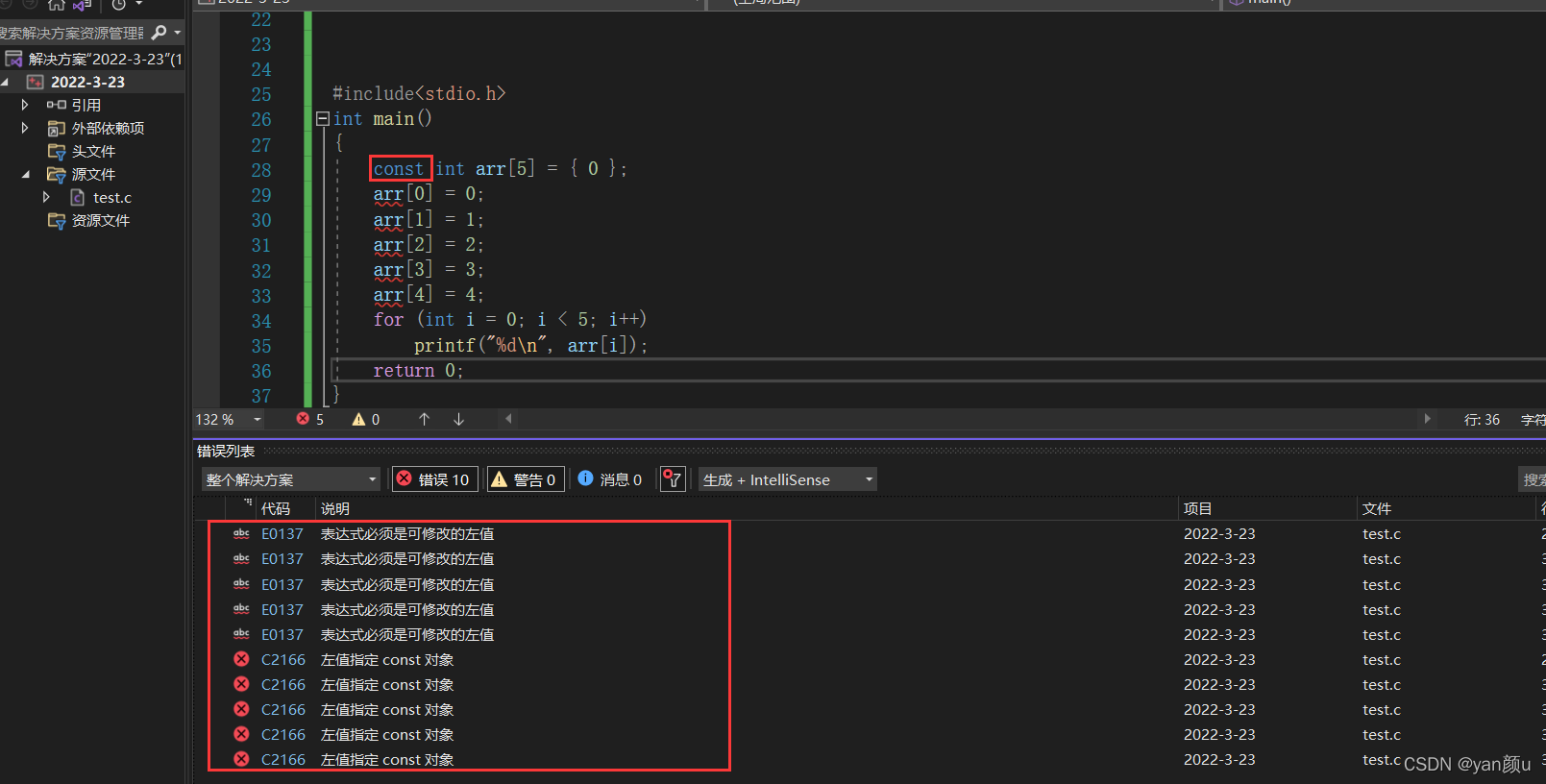Screen dimensions: 1546x784
Task: Click line number 36 in the editor margin
Action: pos(261,371)
